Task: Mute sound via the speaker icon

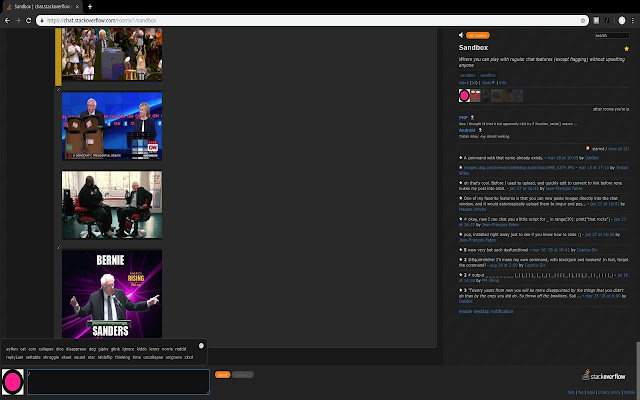Action: pos(461,35)
